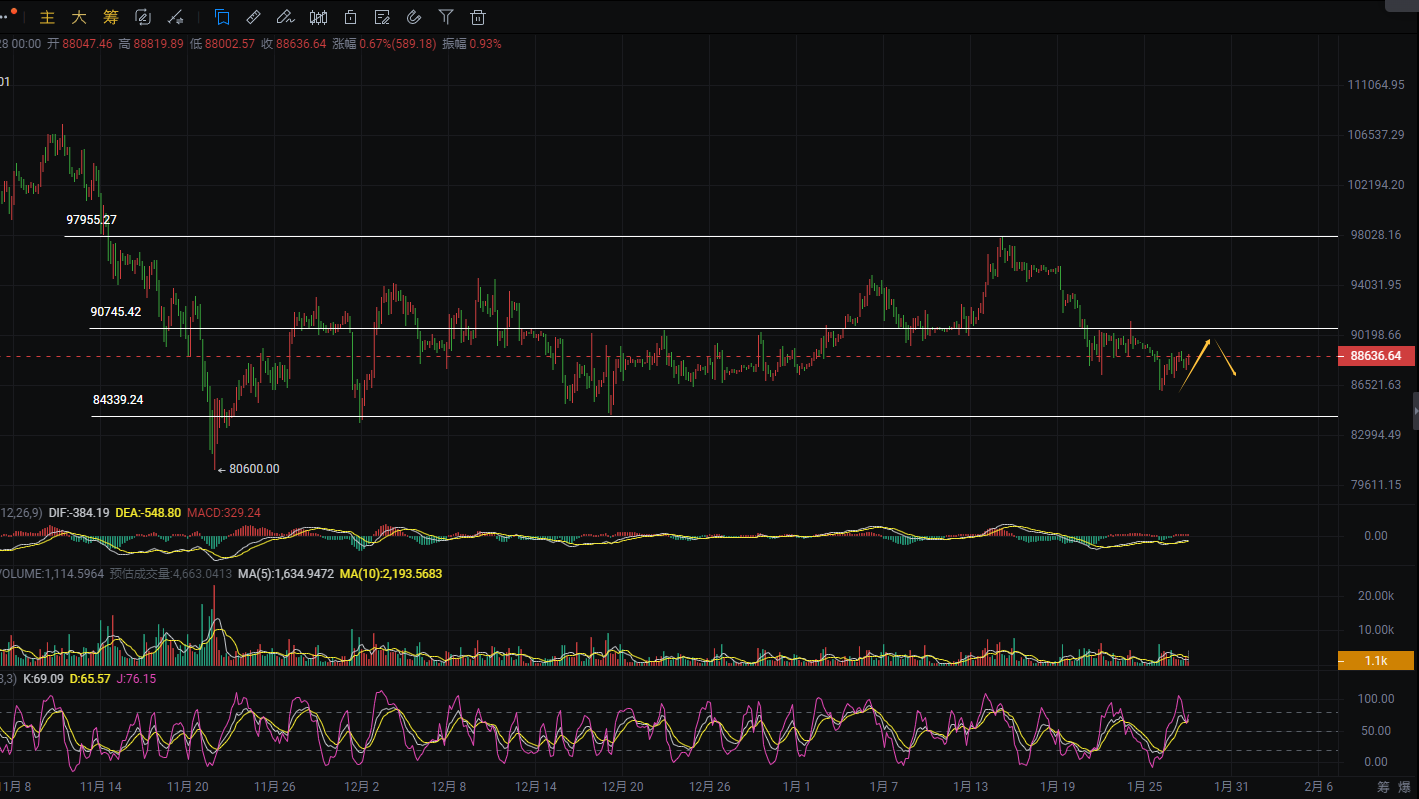
Task: Click the 1.1k volume axis badge
Action: (x=1376, y=661)
